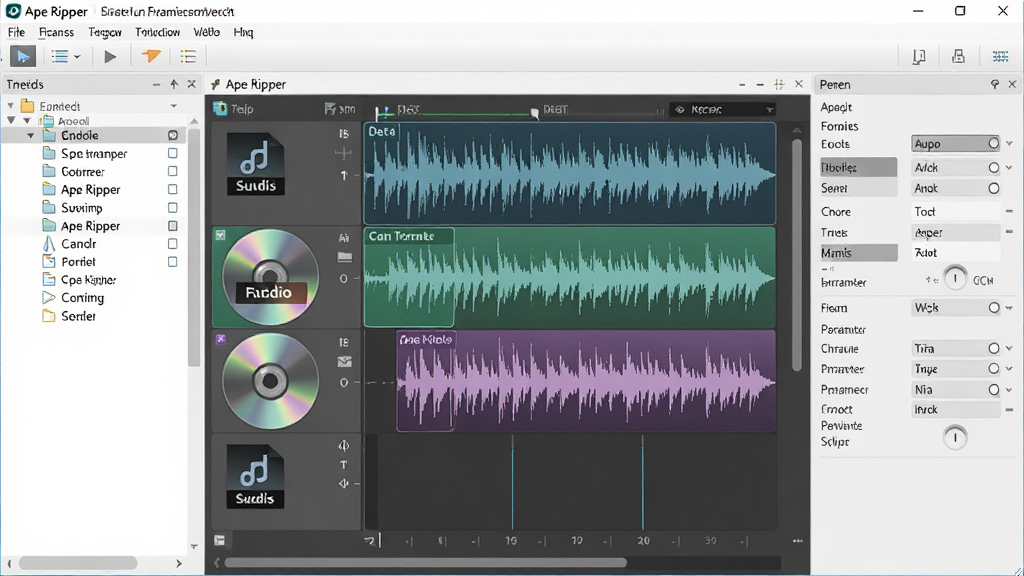Open the File menu
The image size is (1024, 576).
(16, 32)
